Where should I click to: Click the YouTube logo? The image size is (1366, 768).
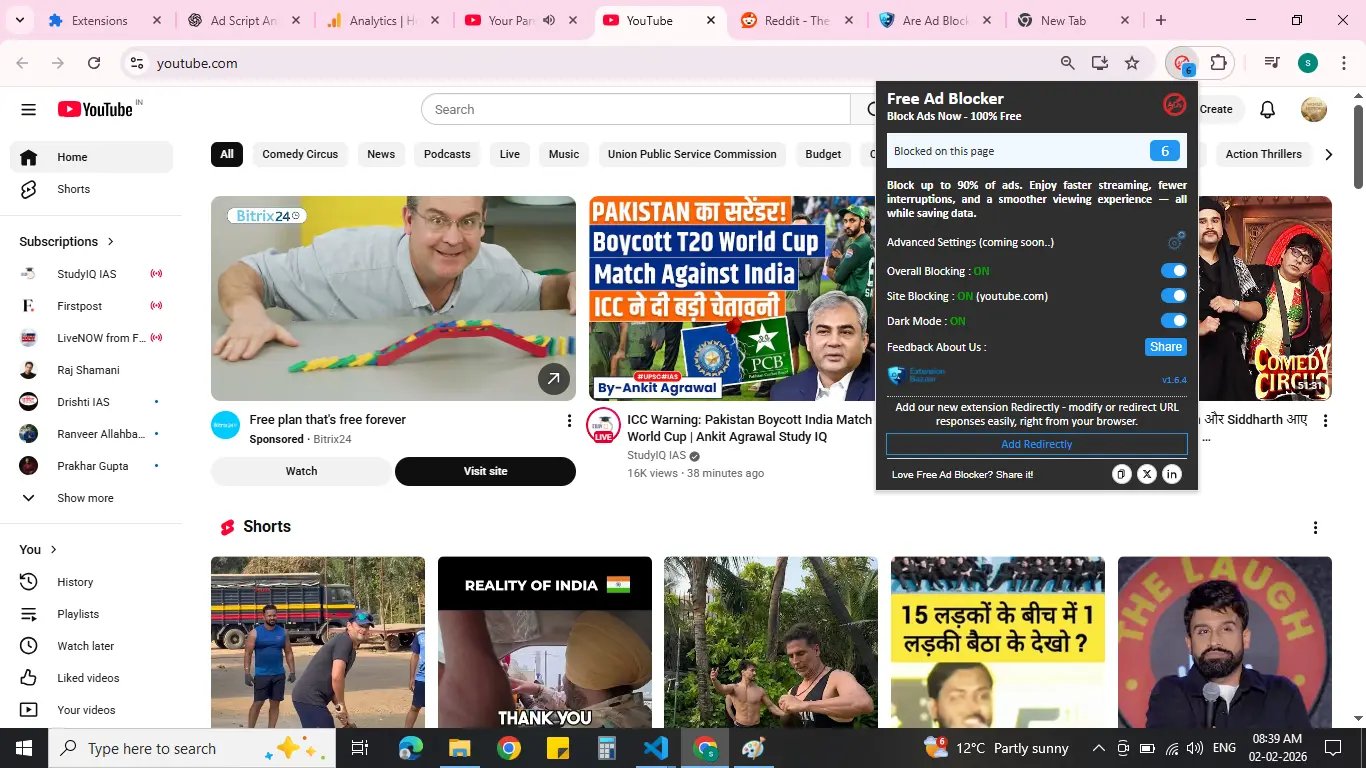(96, 110)
